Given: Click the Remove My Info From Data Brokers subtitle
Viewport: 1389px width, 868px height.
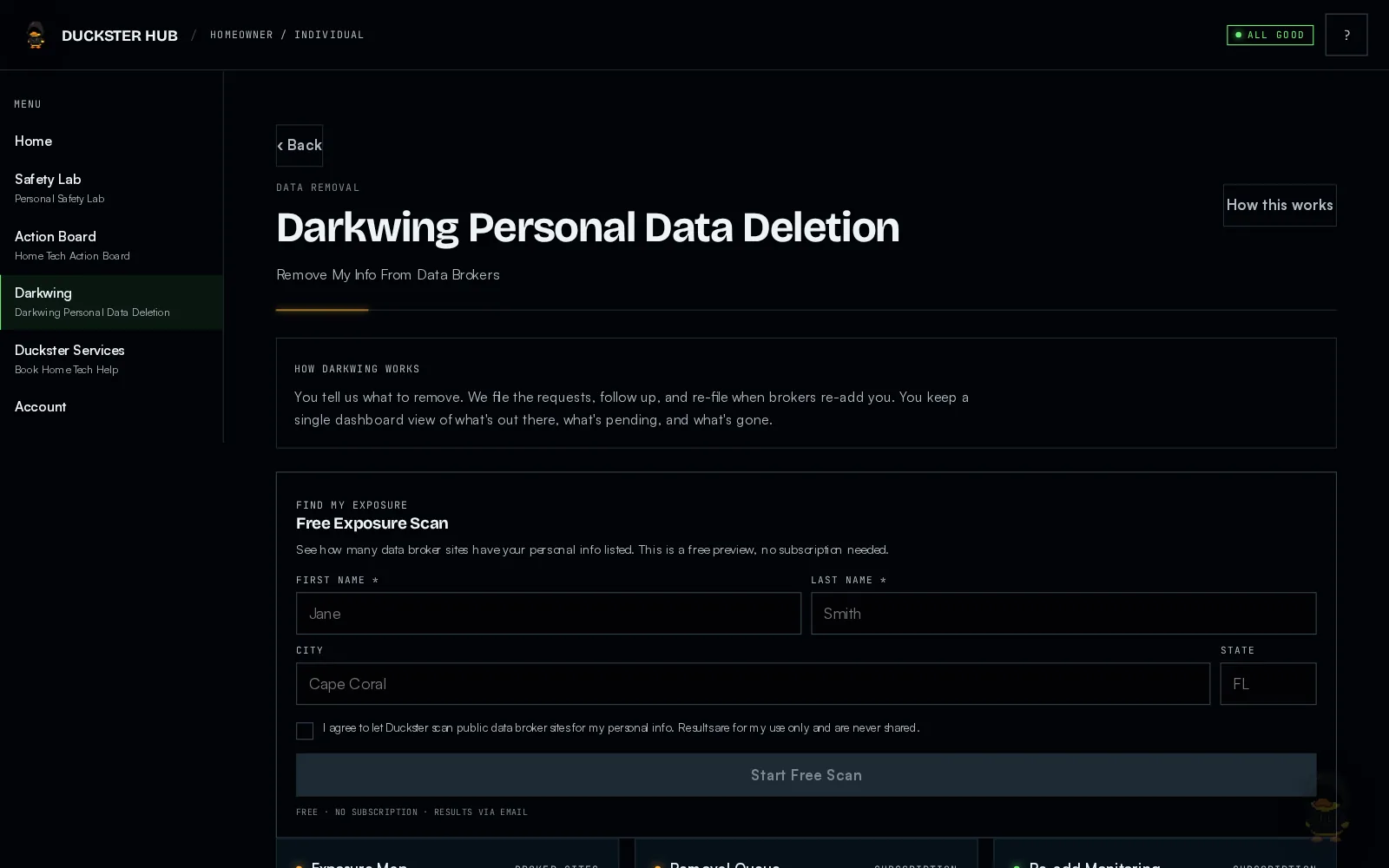Looking at the screenshot, I should coord(388,274).
